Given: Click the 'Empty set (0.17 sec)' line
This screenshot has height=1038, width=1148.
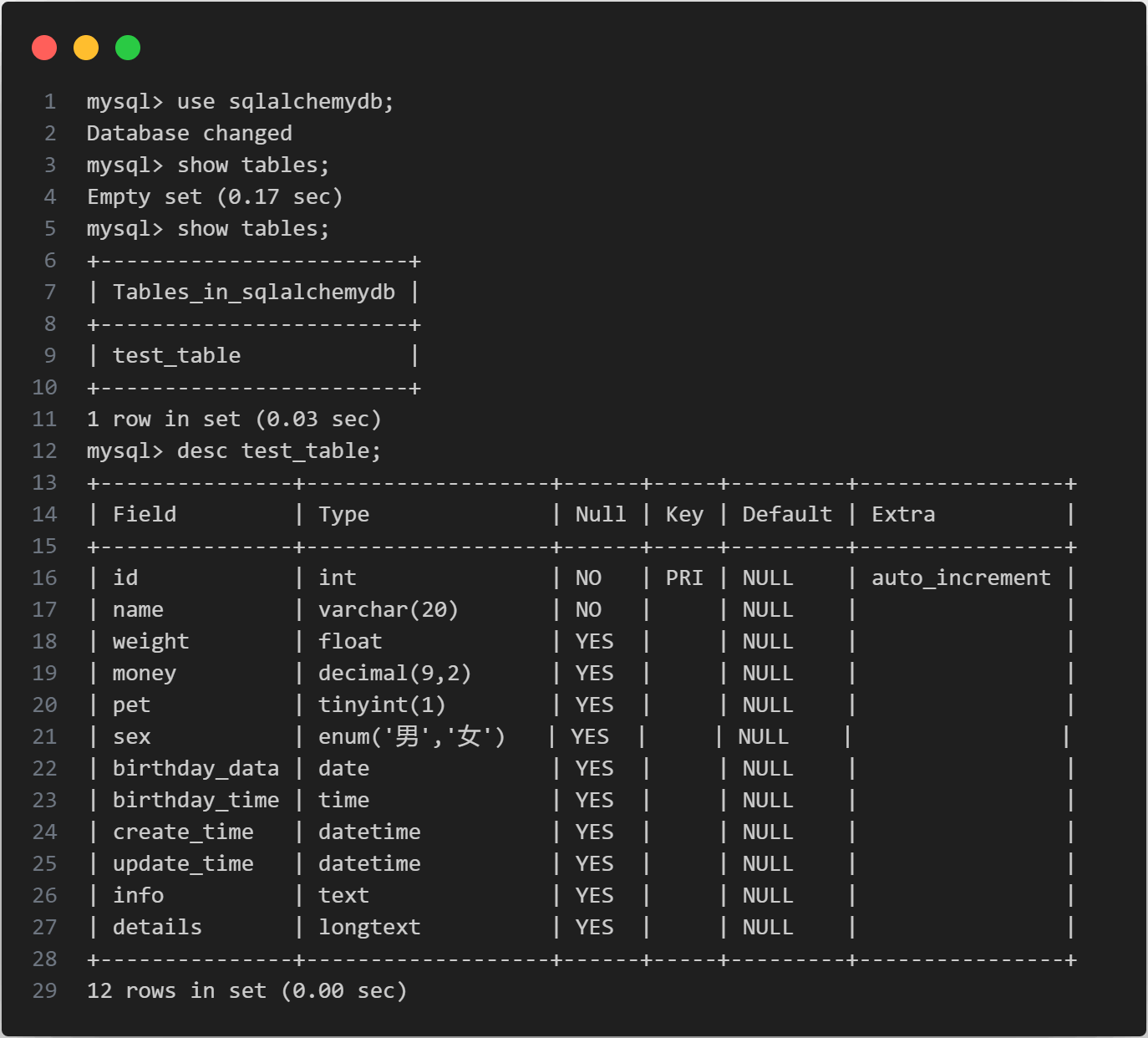Looking at the screenshot, I should (215, 197).
